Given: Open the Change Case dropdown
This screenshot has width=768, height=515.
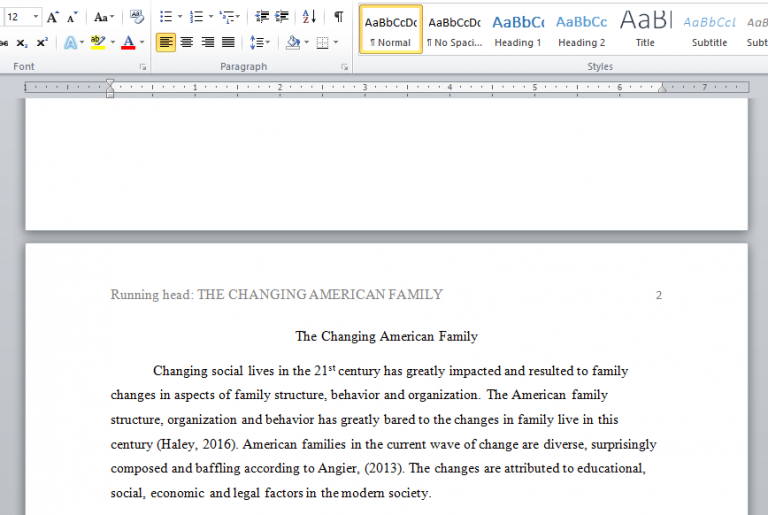Looking at the screenshot, I should point(104,17).
